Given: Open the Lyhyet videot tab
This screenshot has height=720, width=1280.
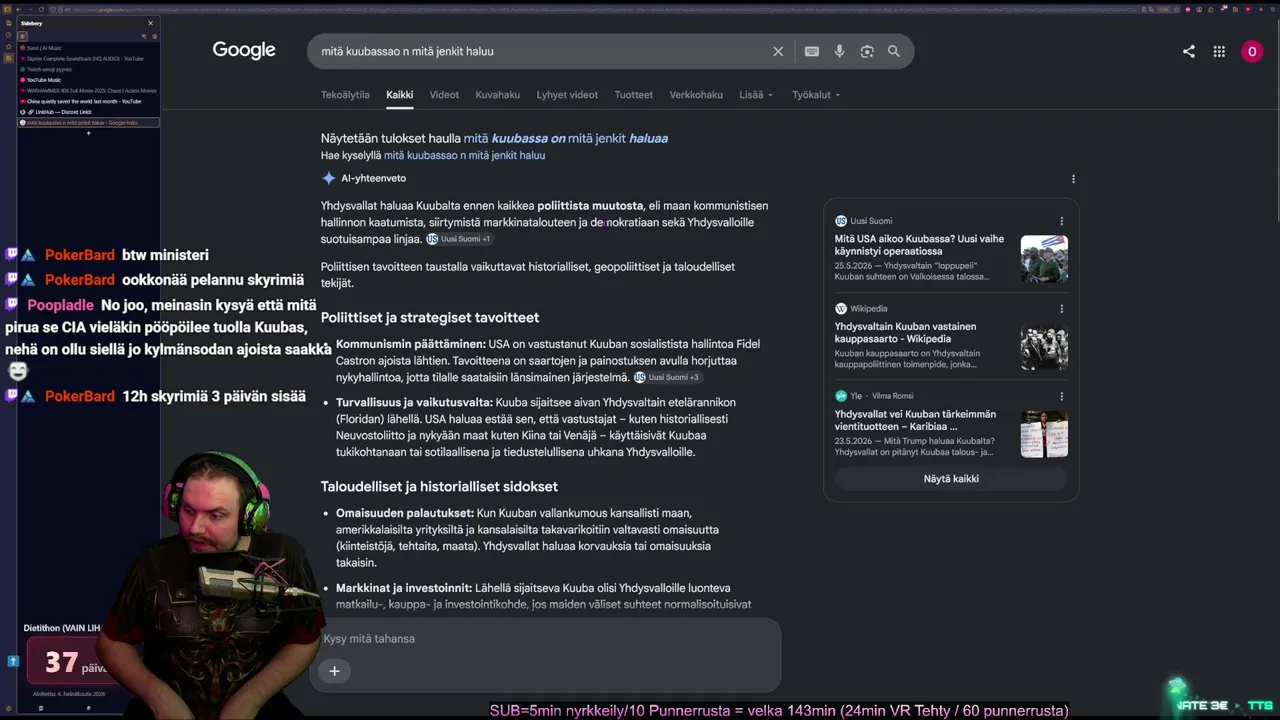Looking at the screenshot, I should tap(567, 95).
